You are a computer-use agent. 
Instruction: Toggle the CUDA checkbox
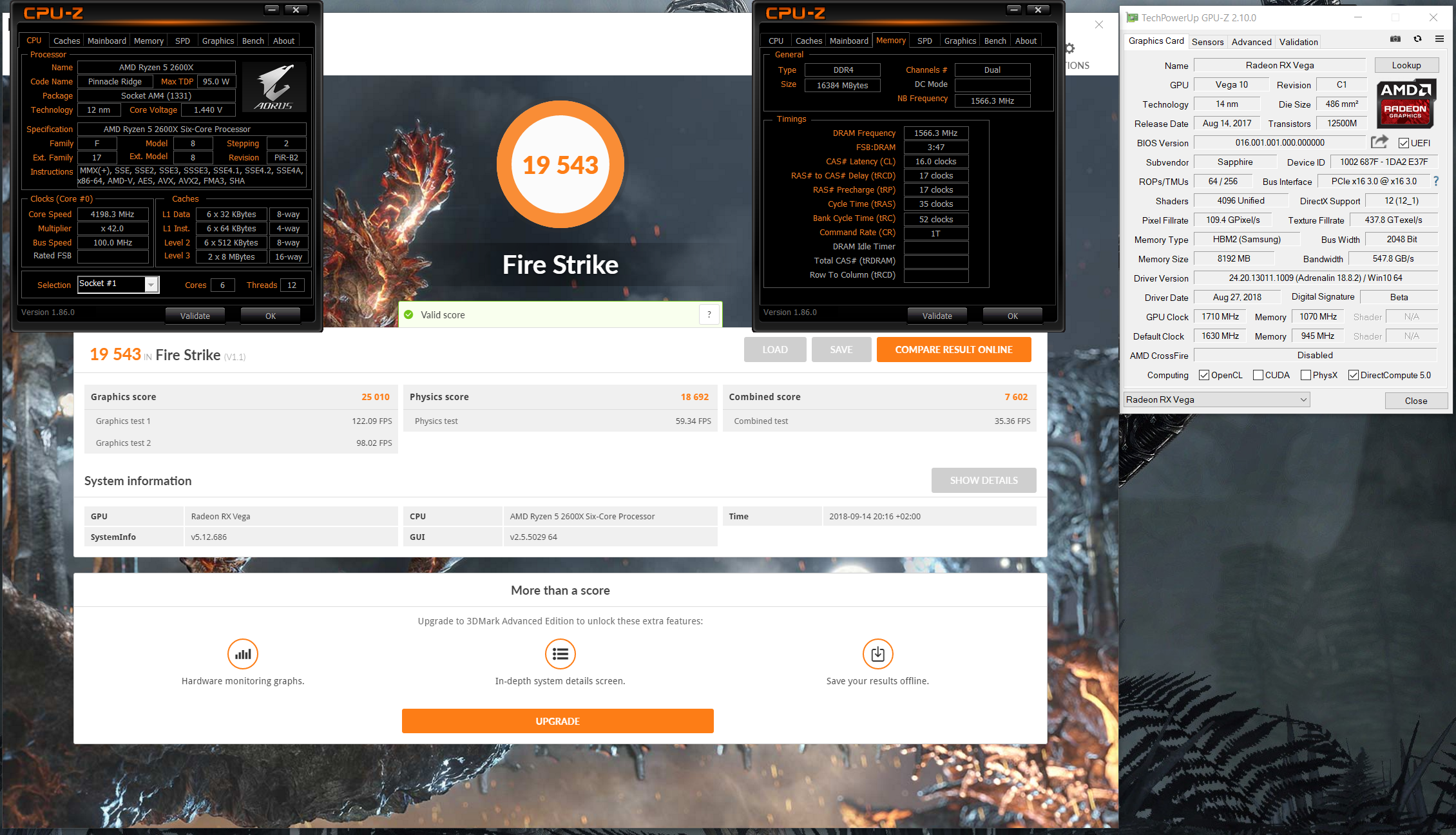(x=1258, y=375)
